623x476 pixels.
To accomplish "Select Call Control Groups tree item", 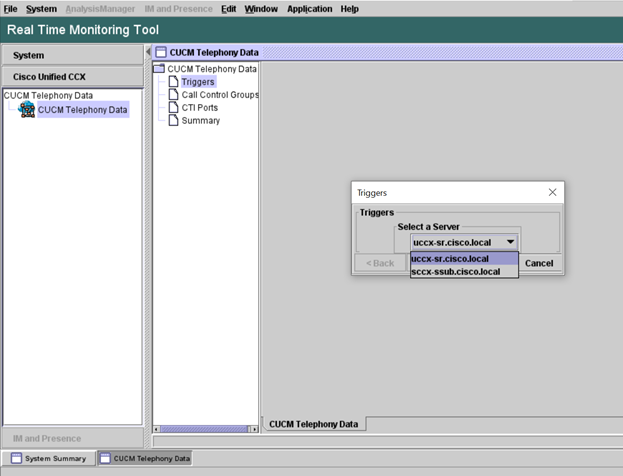I will tap(220, 95).
